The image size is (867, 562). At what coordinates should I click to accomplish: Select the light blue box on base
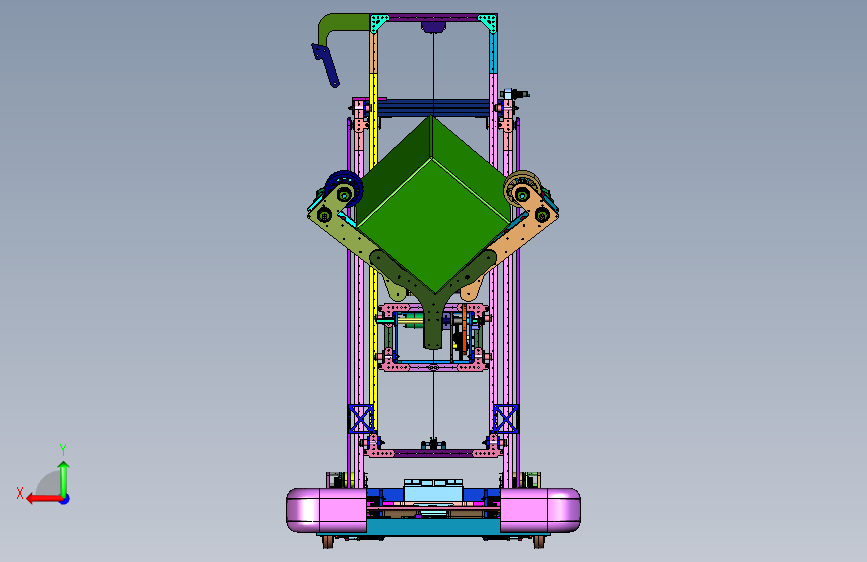coord(434,491)
